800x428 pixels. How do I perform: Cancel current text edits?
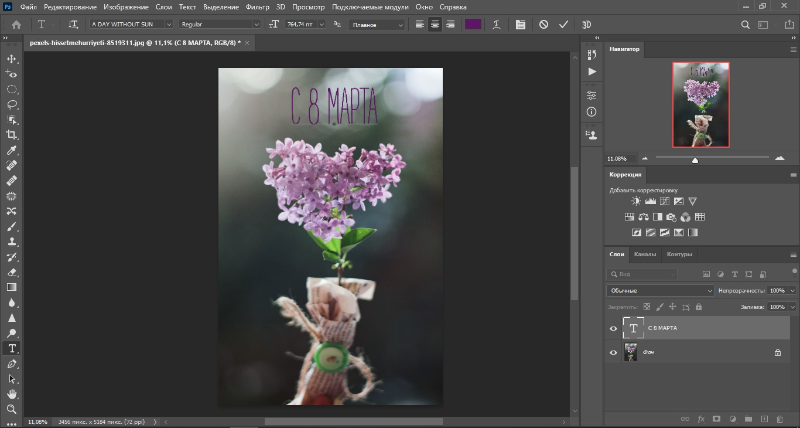pos(543,24)
